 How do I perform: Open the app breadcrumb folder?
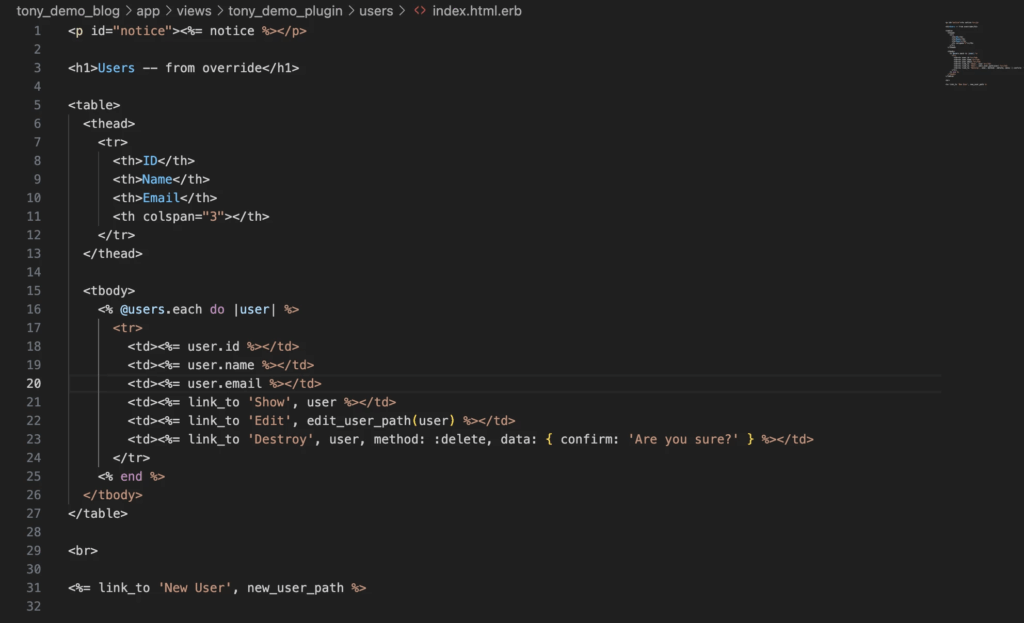click(x=148, y=11)
